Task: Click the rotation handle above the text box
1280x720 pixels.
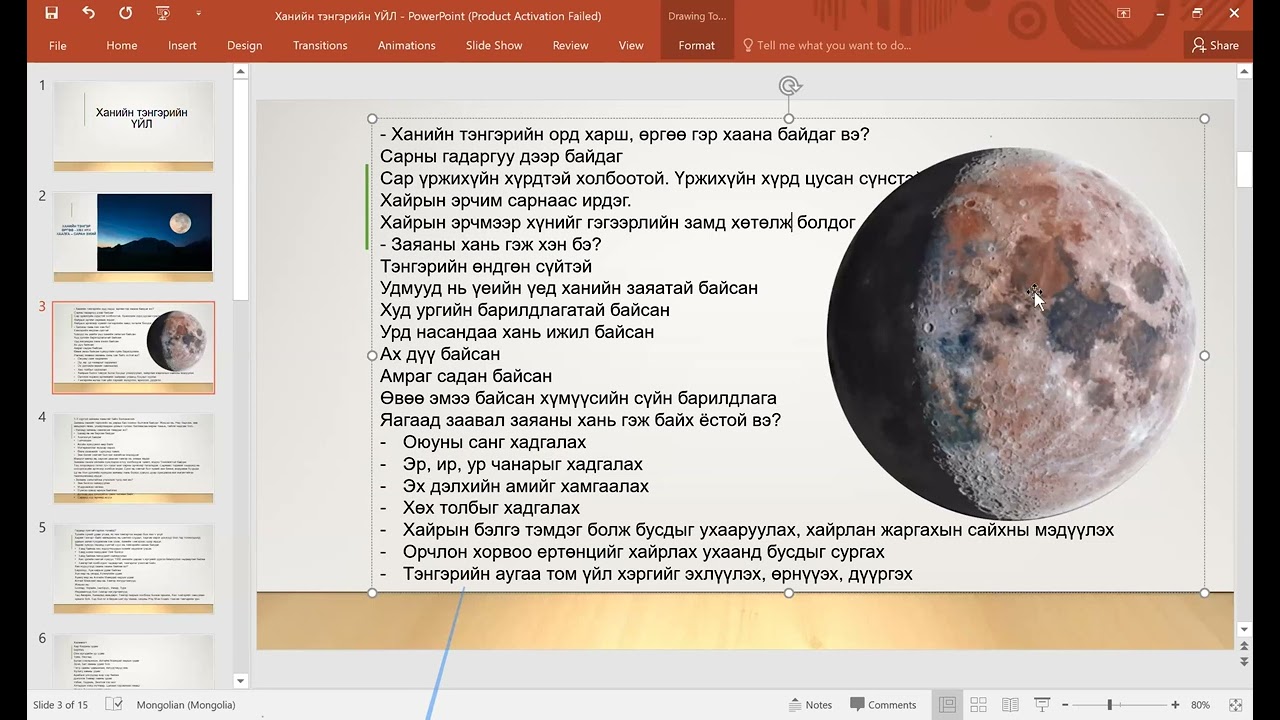Action: tap(789, 86)
